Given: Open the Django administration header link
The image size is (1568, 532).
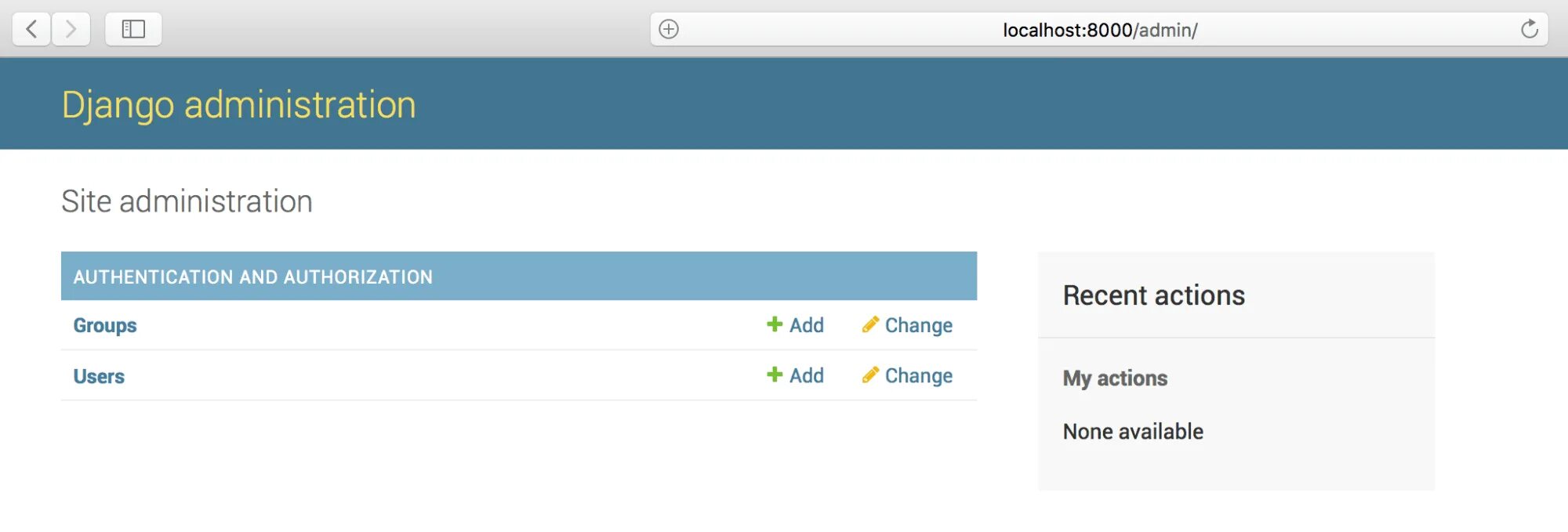Looking at the screenshot, I should coord(238,105).
